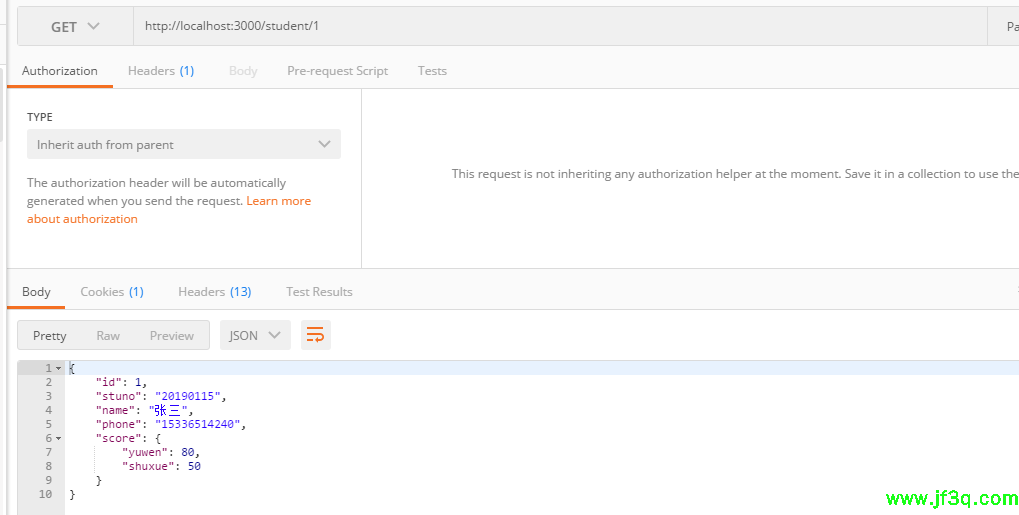1019x515 pixels.
Task: Collapse the root JSON object at line 1
Action: coord(58,369)
